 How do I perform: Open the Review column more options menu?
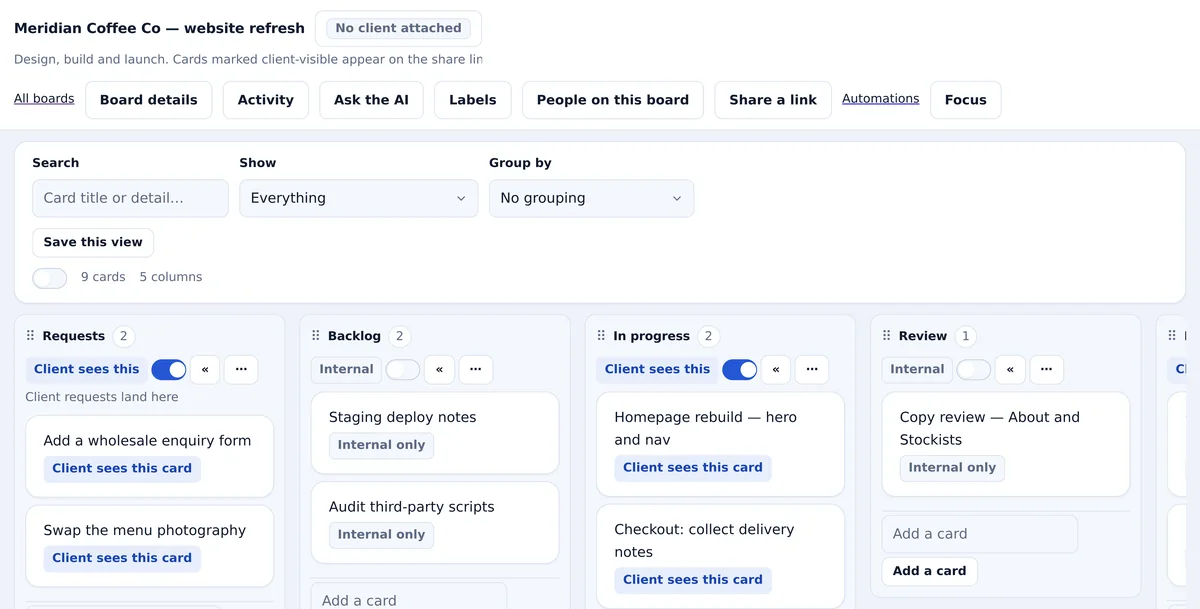[1046, 369]
